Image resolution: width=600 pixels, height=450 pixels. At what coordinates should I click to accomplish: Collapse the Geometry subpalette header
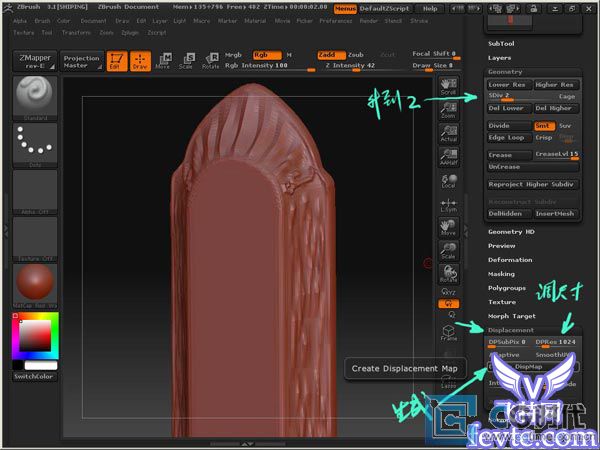pos(505,72)
